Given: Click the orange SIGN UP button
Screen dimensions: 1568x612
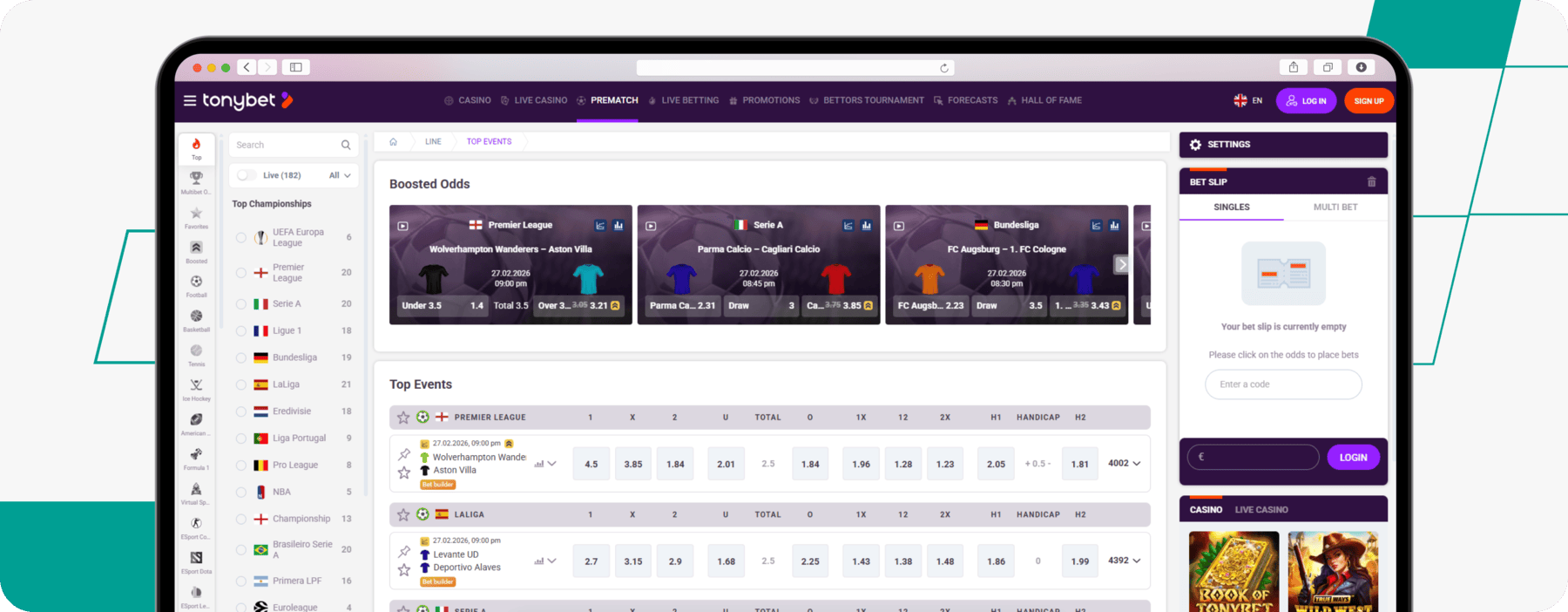Looking at the screenshot, I should [1369, 101].
